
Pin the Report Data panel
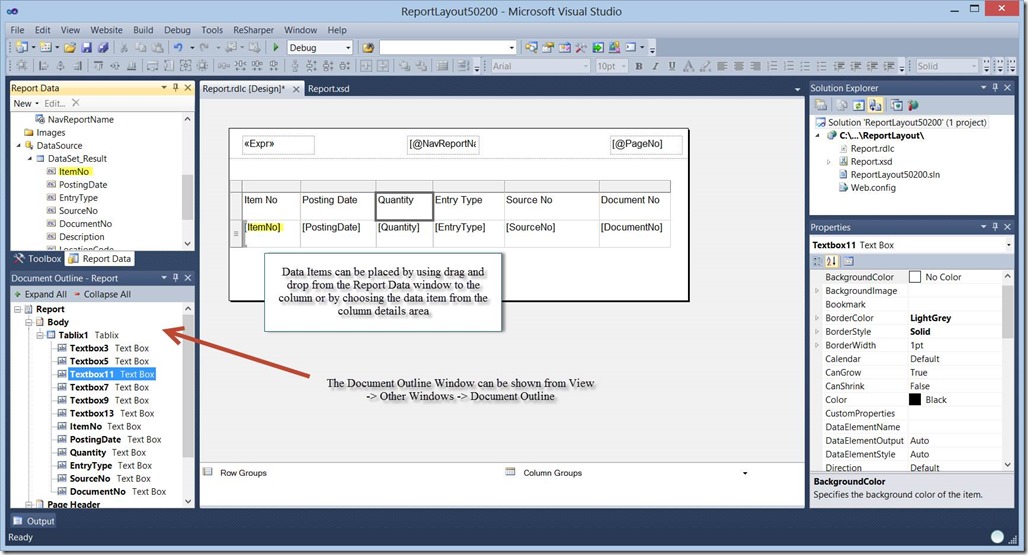(x=176, y=87)
